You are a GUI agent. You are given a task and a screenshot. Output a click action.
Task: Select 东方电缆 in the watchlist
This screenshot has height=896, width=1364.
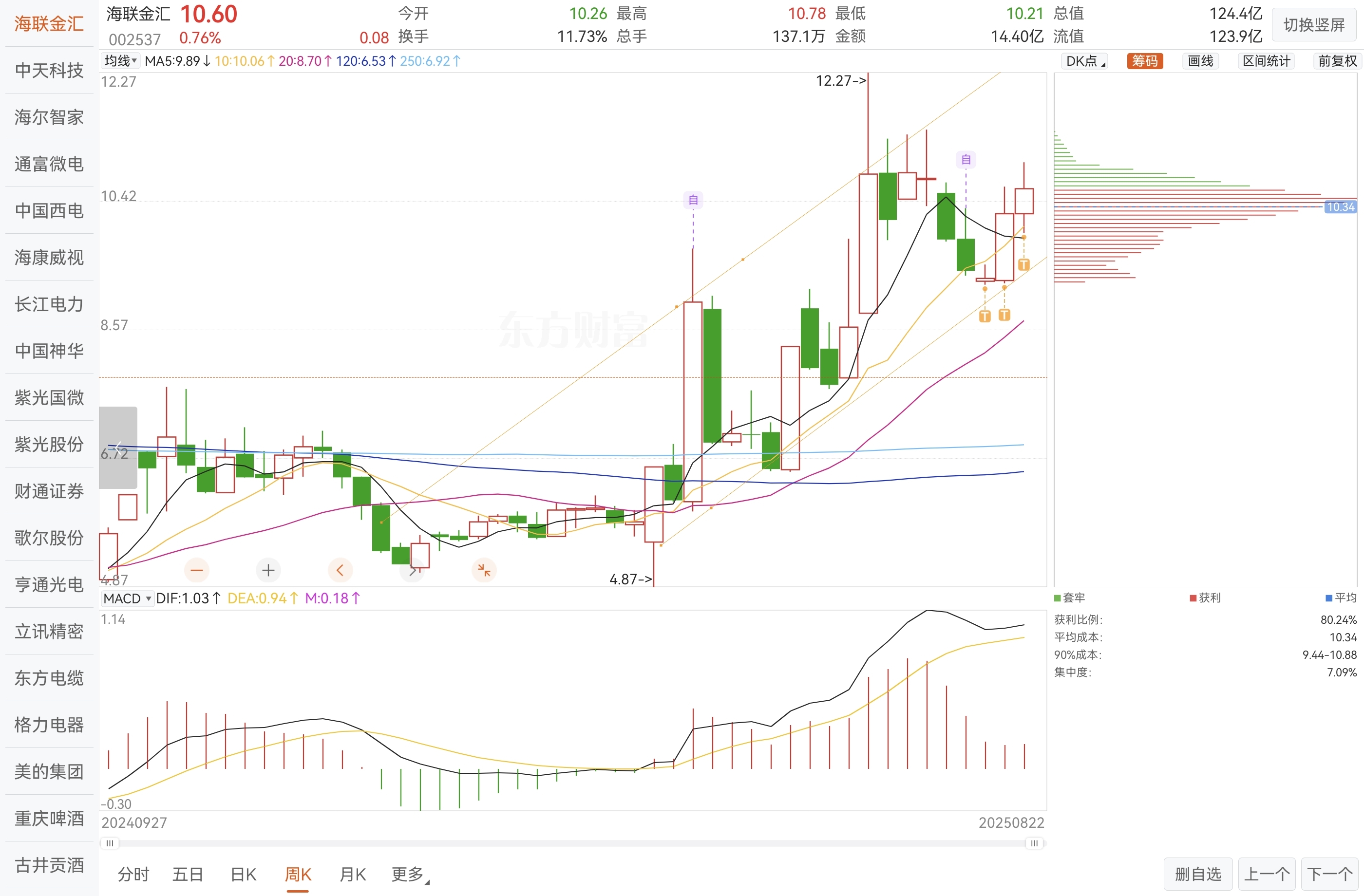(49, 678)
